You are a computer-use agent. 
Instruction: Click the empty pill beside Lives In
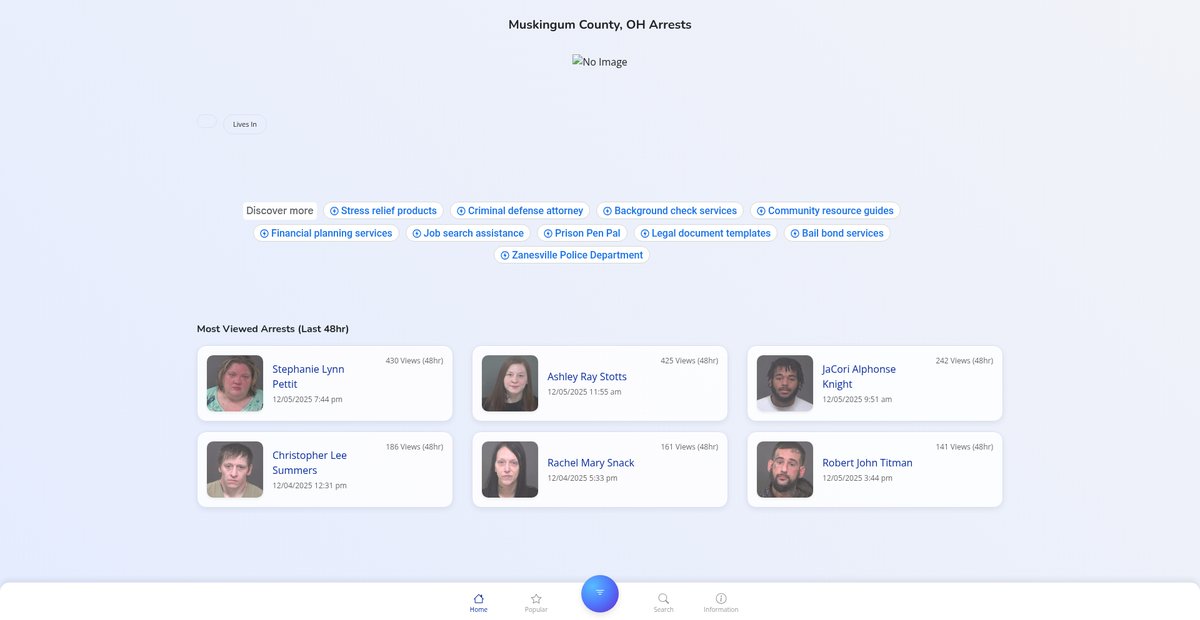(x=206, y=121)
